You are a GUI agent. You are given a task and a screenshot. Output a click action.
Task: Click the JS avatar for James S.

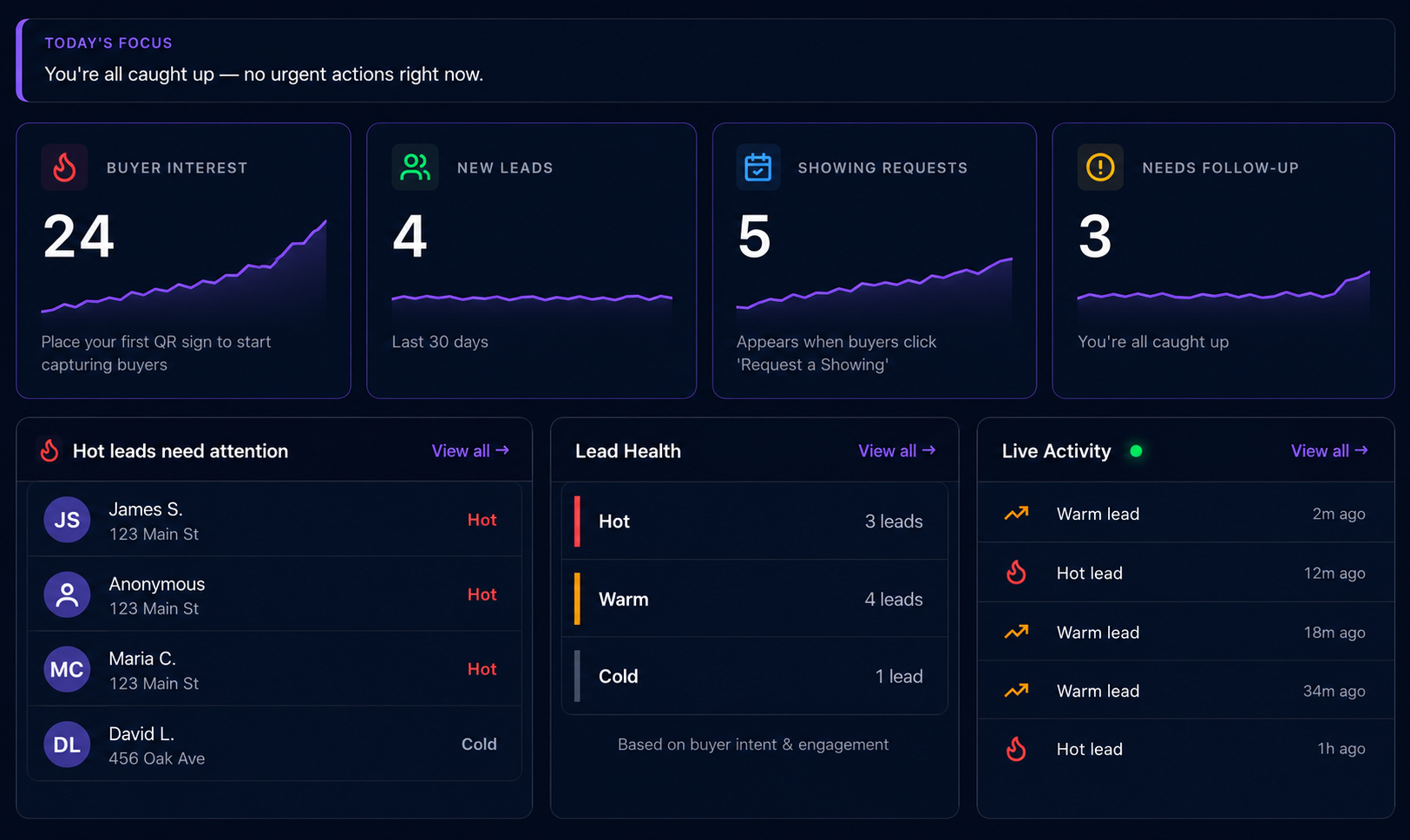(67, 520)
